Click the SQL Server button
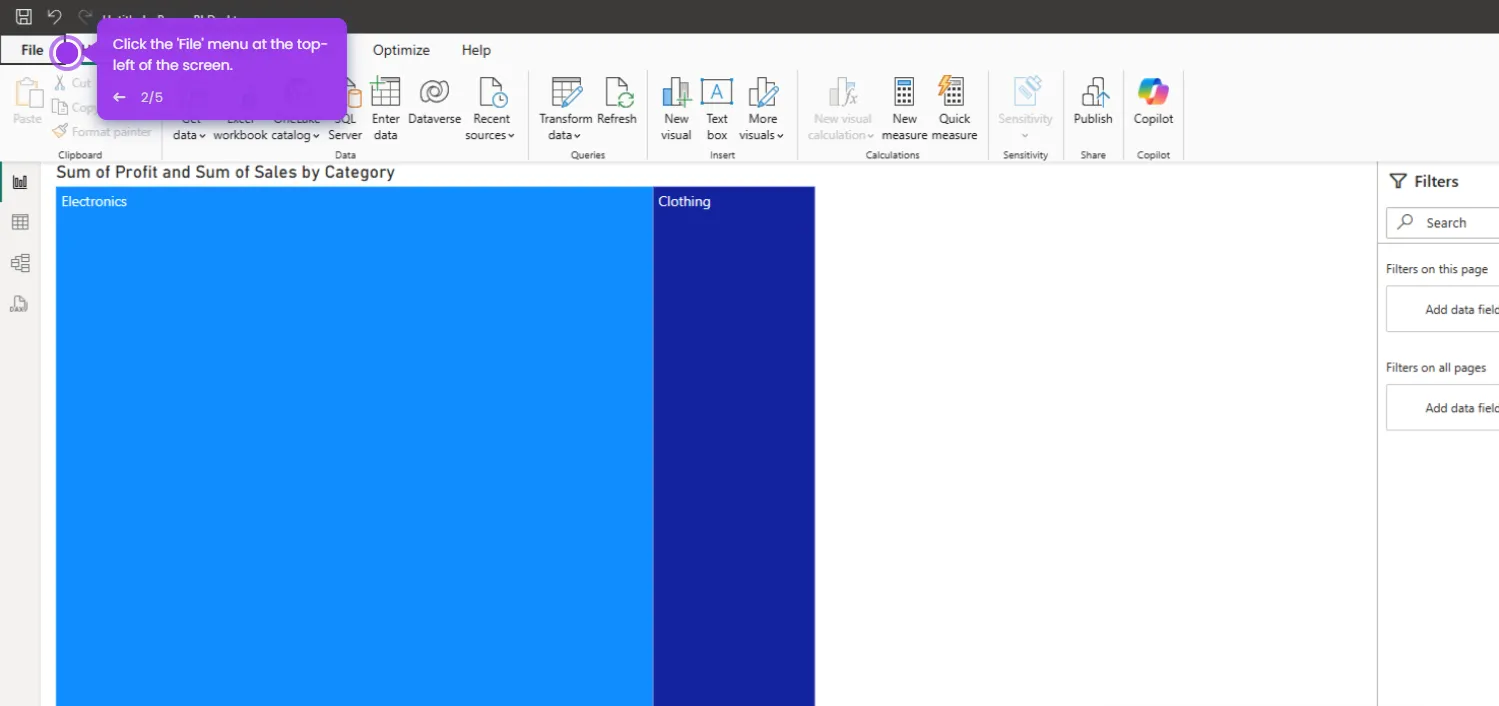The image size is (1499, 706). (x=345, y=109)
